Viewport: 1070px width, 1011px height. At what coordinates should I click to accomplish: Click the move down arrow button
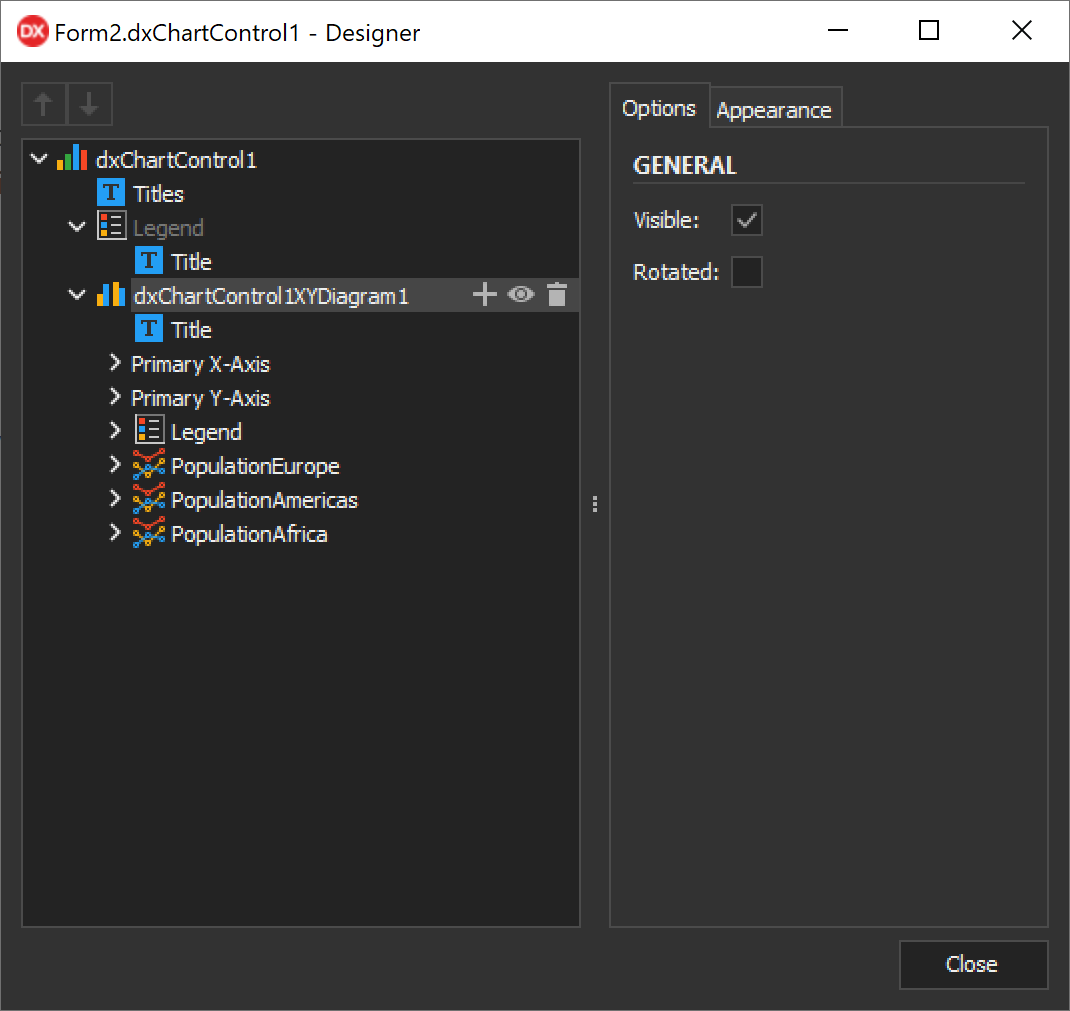(90, 104)
